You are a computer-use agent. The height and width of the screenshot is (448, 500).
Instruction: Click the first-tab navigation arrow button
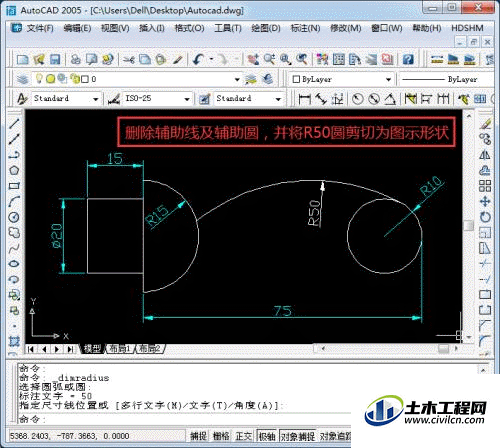tap(31, 349)
